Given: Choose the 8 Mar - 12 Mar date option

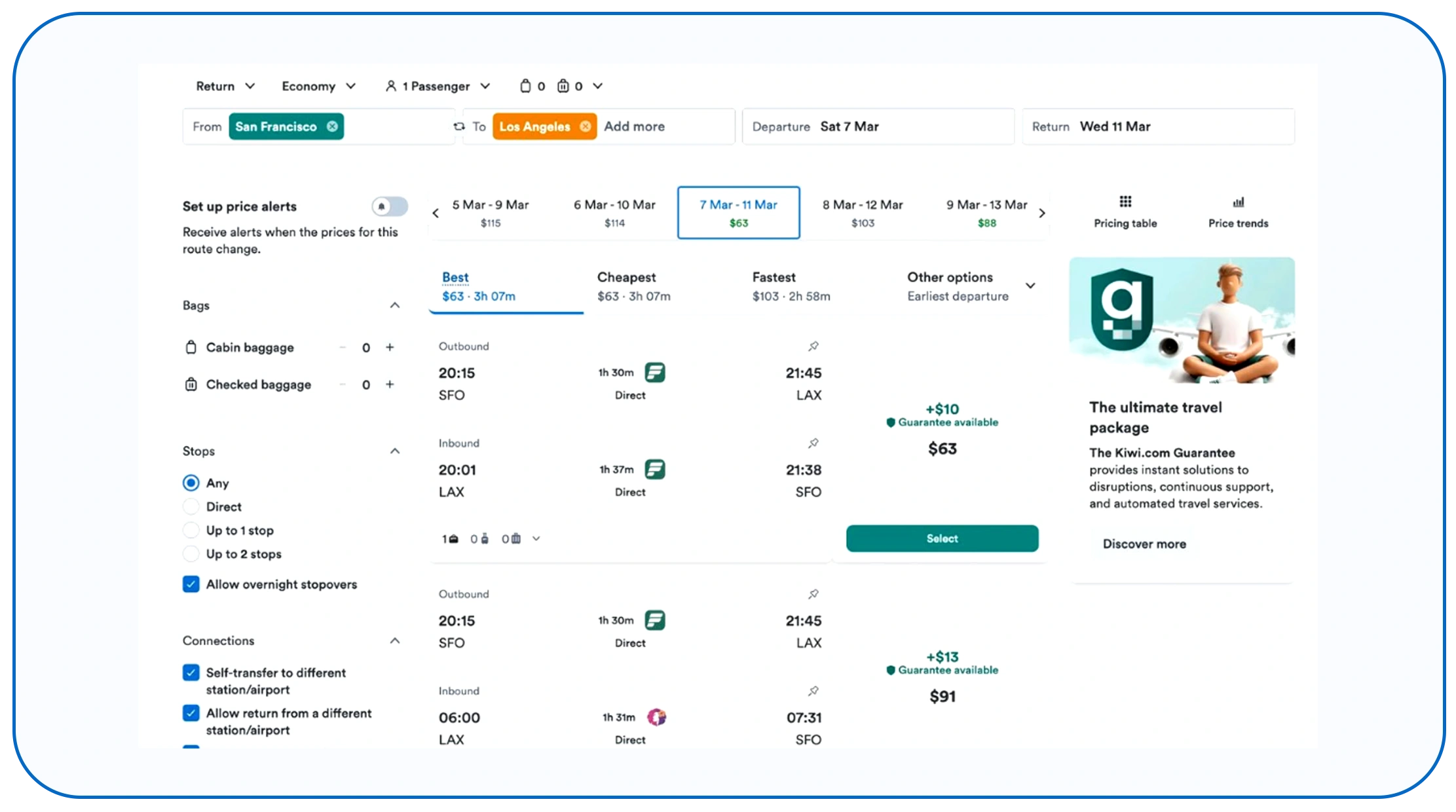Looking at the screenshot, I should (x=863, y=213).
